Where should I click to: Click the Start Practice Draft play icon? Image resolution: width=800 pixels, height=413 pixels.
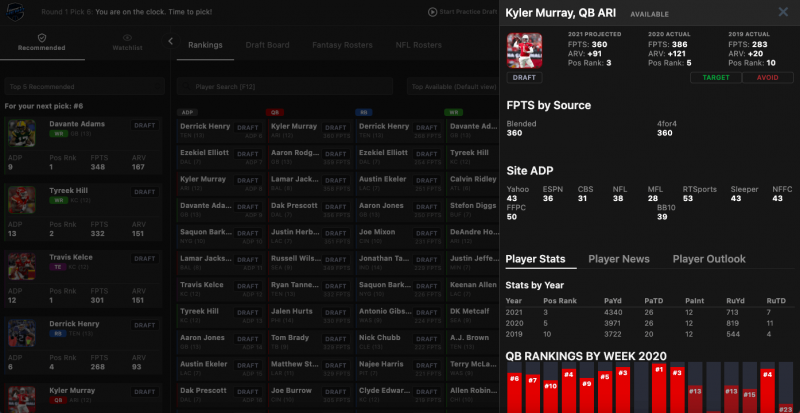432,12
